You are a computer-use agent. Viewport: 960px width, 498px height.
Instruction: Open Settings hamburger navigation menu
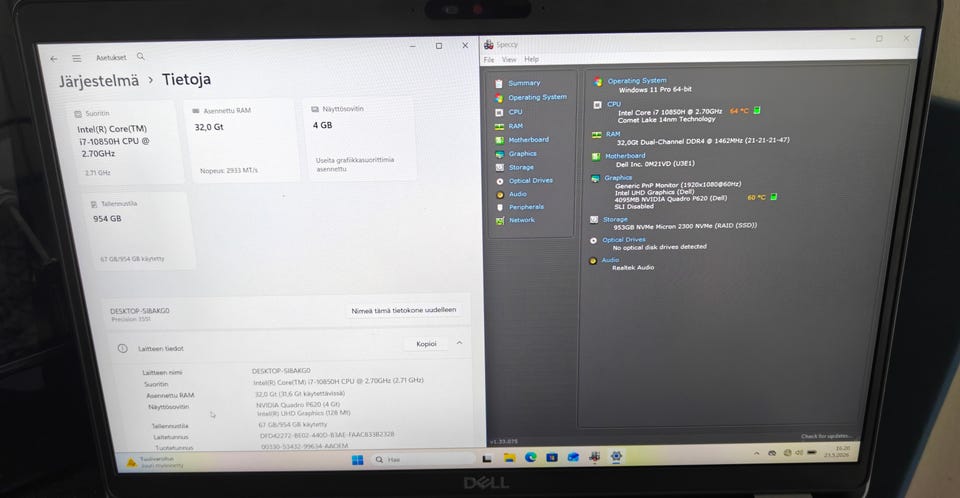tap(77, 59)
